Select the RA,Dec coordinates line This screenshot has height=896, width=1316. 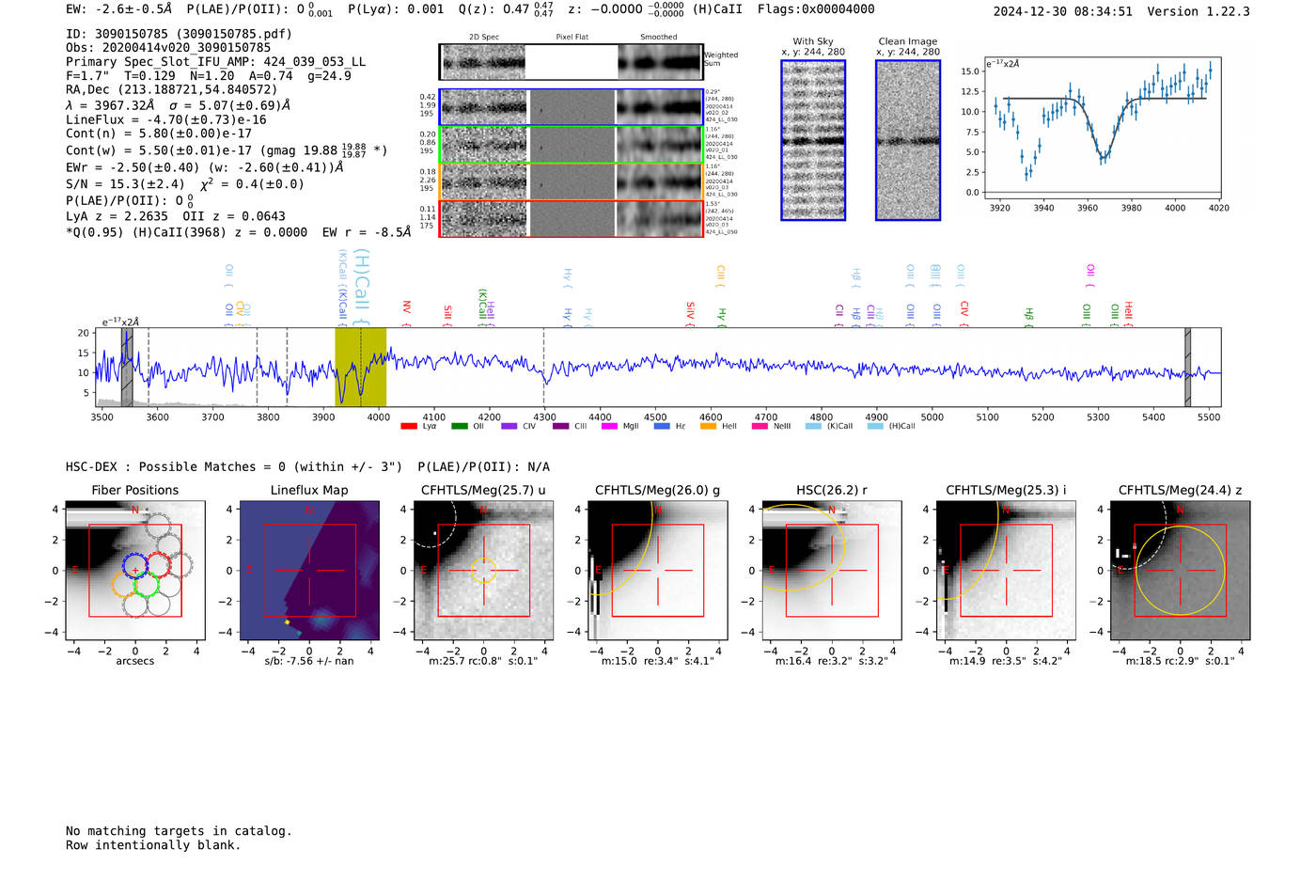pos(171,89)
